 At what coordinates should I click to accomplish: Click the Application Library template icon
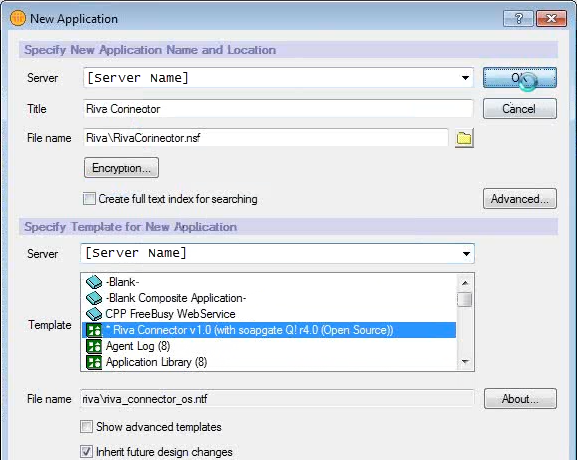(94, 362)
